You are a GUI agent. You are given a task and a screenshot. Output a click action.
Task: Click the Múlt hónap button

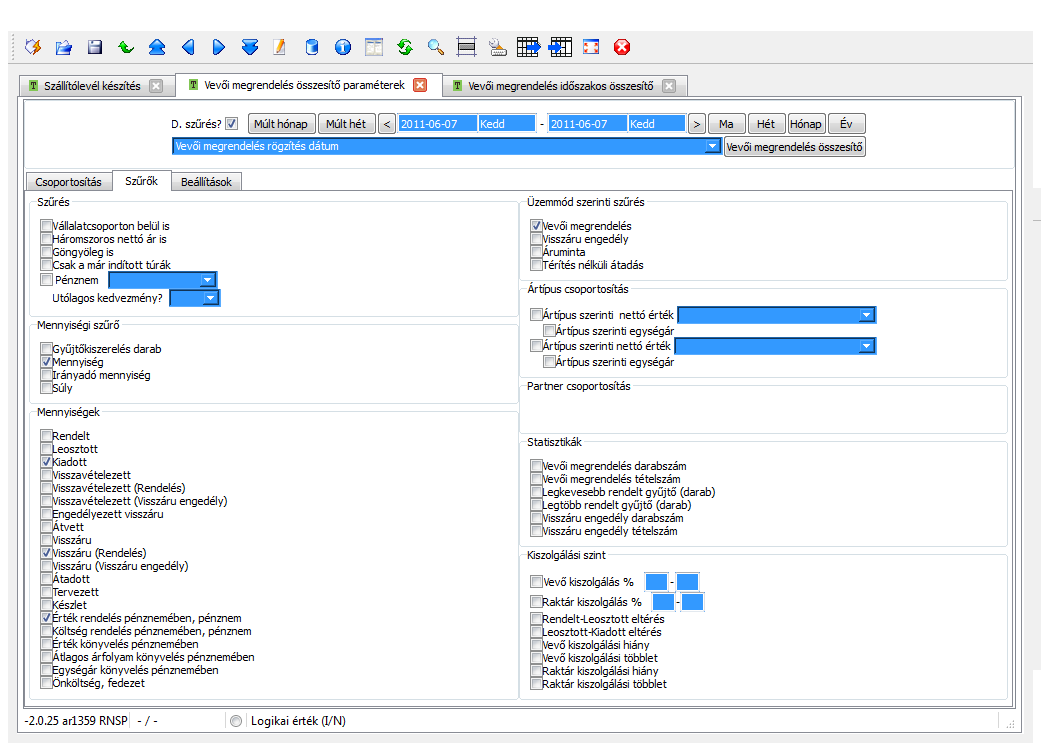point(281,124)
